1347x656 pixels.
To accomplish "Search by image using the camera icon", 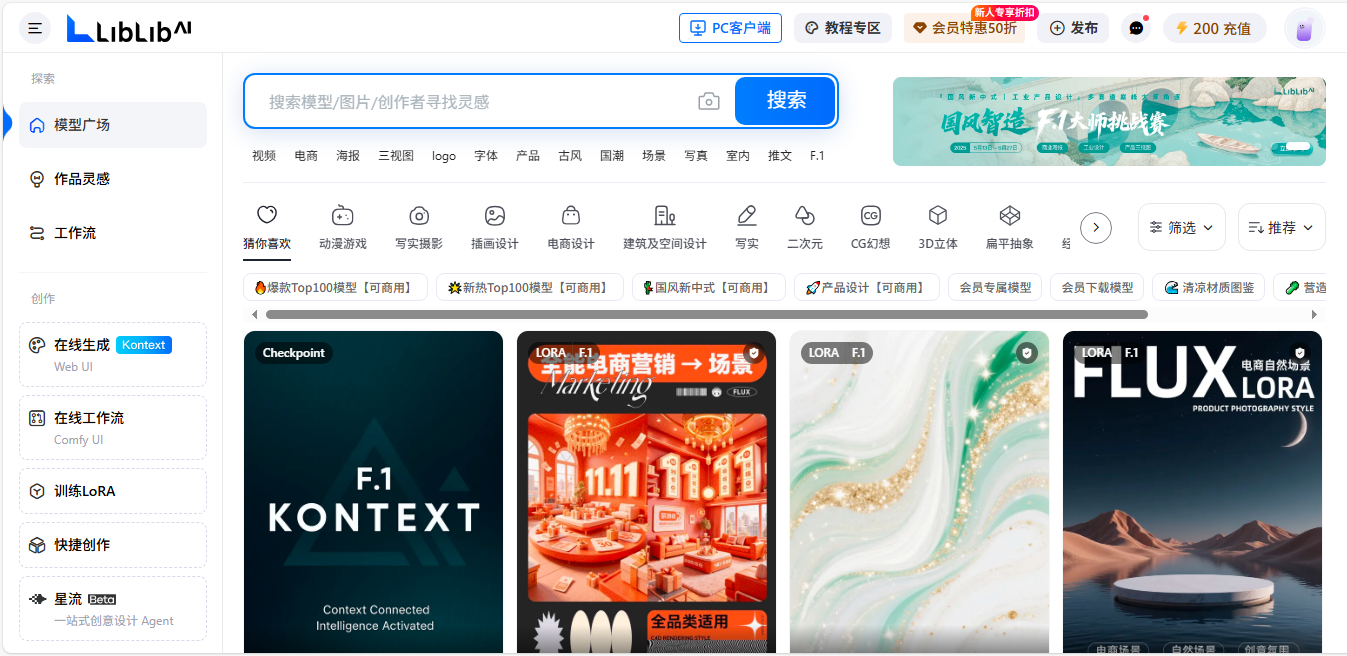I will 709,101.
